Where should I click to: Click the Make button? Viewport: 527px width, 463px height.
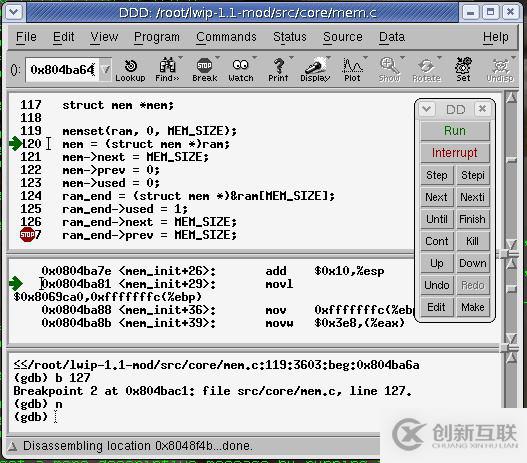pyautogui.click(x=473, y=307)
